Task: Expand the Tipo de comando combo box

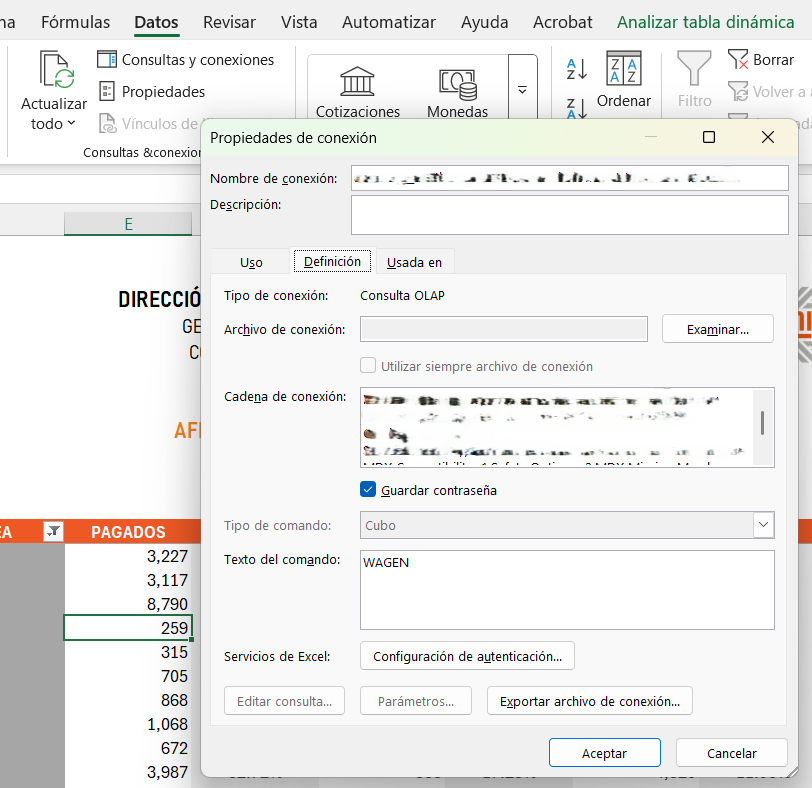Action: [764, 525]
